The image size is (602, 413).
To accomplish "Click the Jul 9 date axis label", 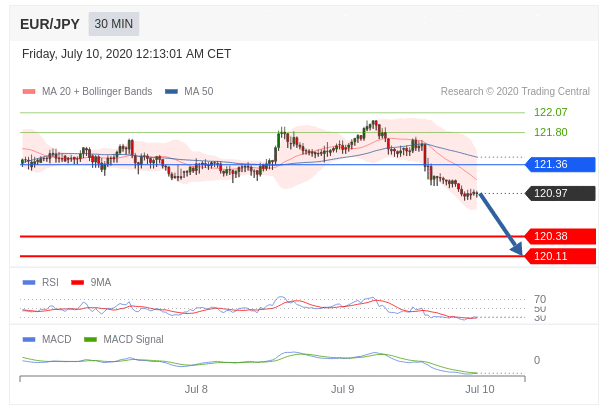I will (342, 389).
